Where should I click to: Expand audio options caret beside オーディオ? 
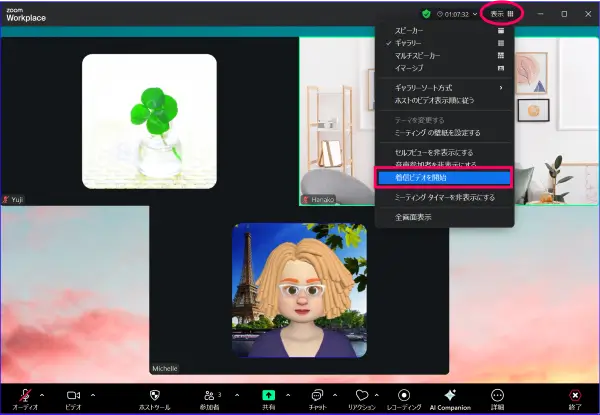click(42, 395)
